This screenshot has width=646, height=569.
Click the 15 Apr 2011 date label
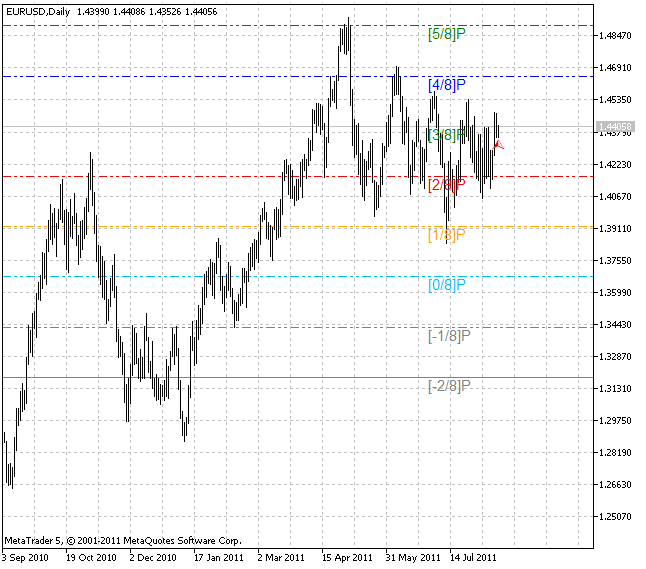pyautogui.click(x=347, y=557)
